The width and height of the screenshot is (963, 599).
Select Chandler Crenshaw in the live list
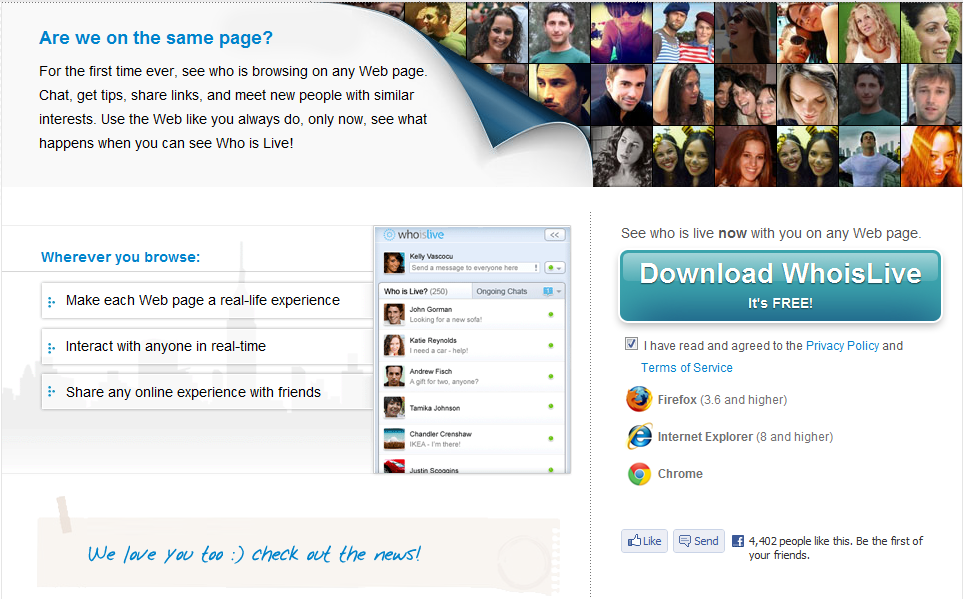(472, 439)
